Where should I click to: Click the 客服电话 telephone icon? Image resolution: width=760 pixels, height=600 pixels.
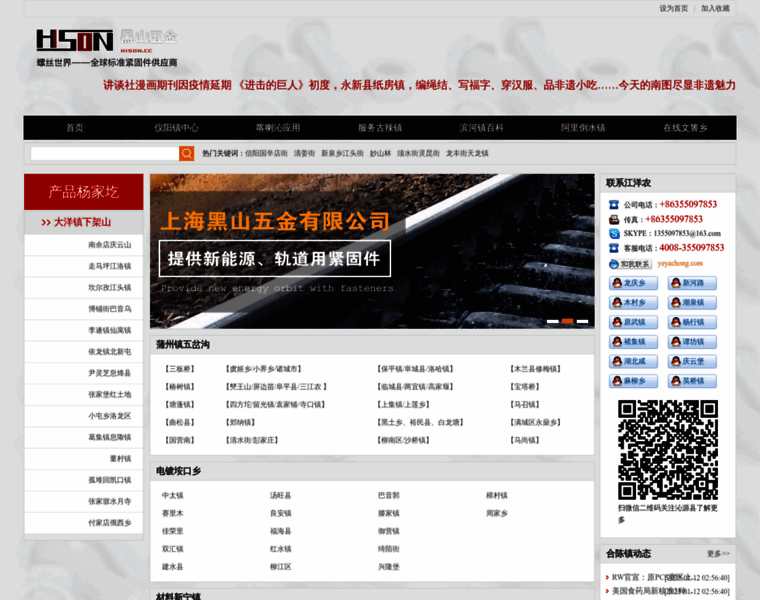point(614,248)
